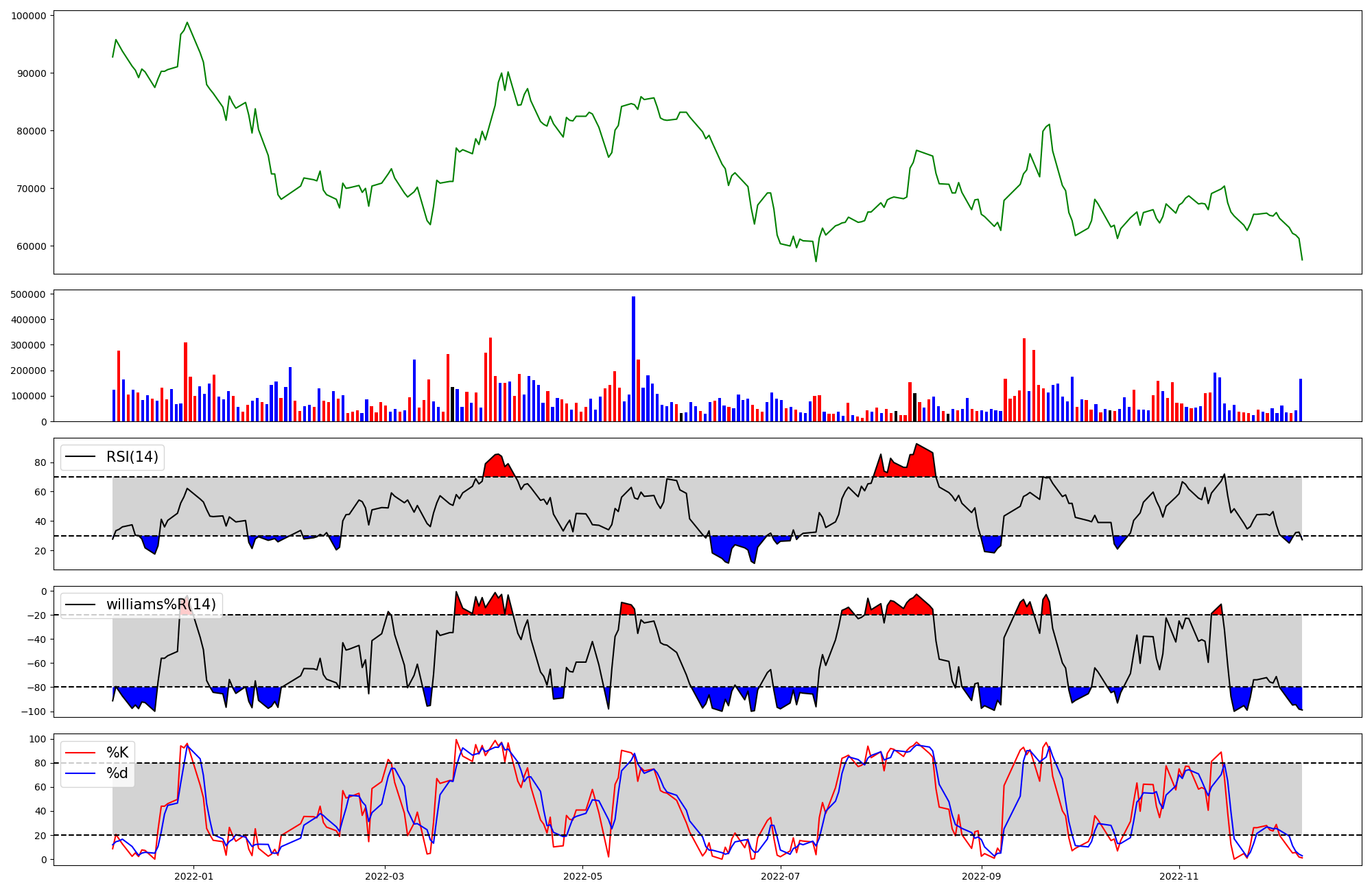Click the black line sample in RSI legend
Image resolution: width=1372 pixels, height=892 pixels.
coord(80,457)
